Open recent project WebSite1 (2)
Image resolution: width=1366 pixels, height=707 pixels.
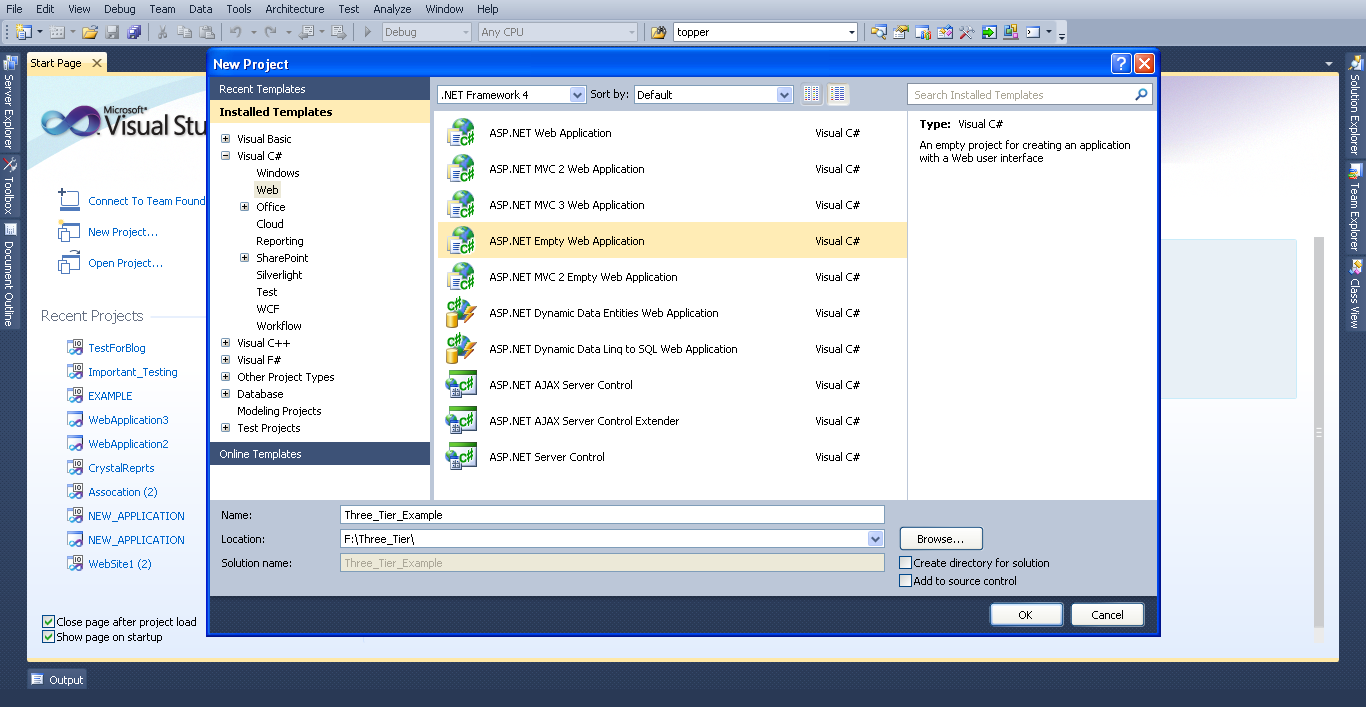tap(120, 564)
